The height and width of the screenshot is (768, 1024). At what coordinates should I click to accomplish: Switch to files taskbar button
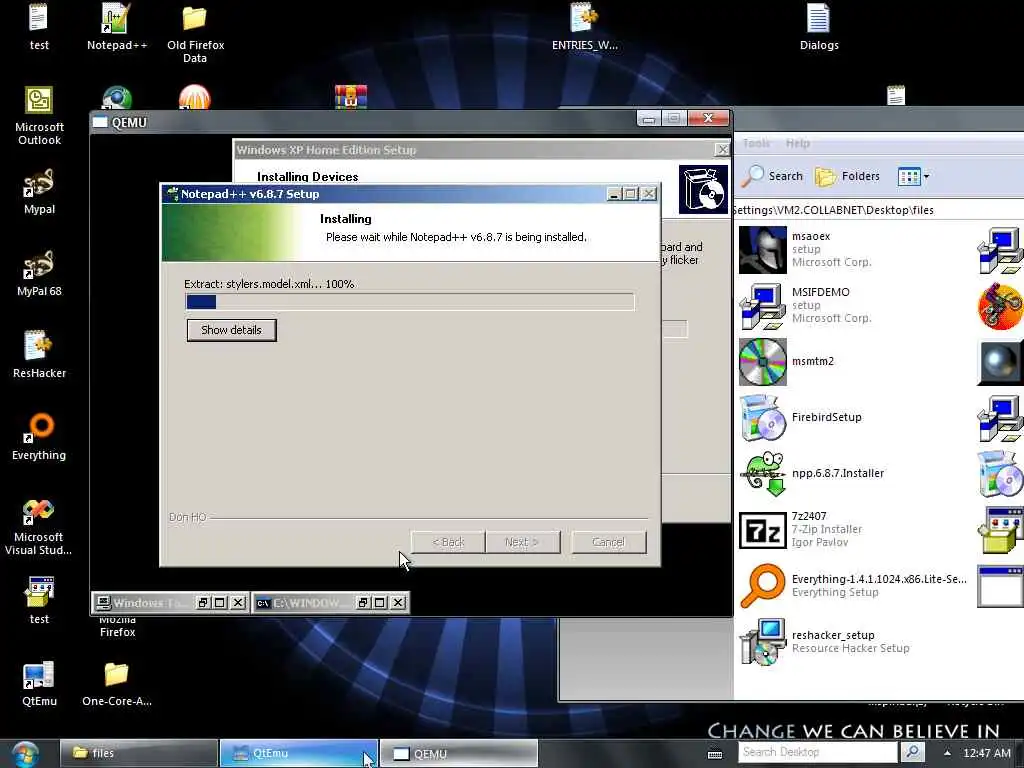[x=138, y=753]
